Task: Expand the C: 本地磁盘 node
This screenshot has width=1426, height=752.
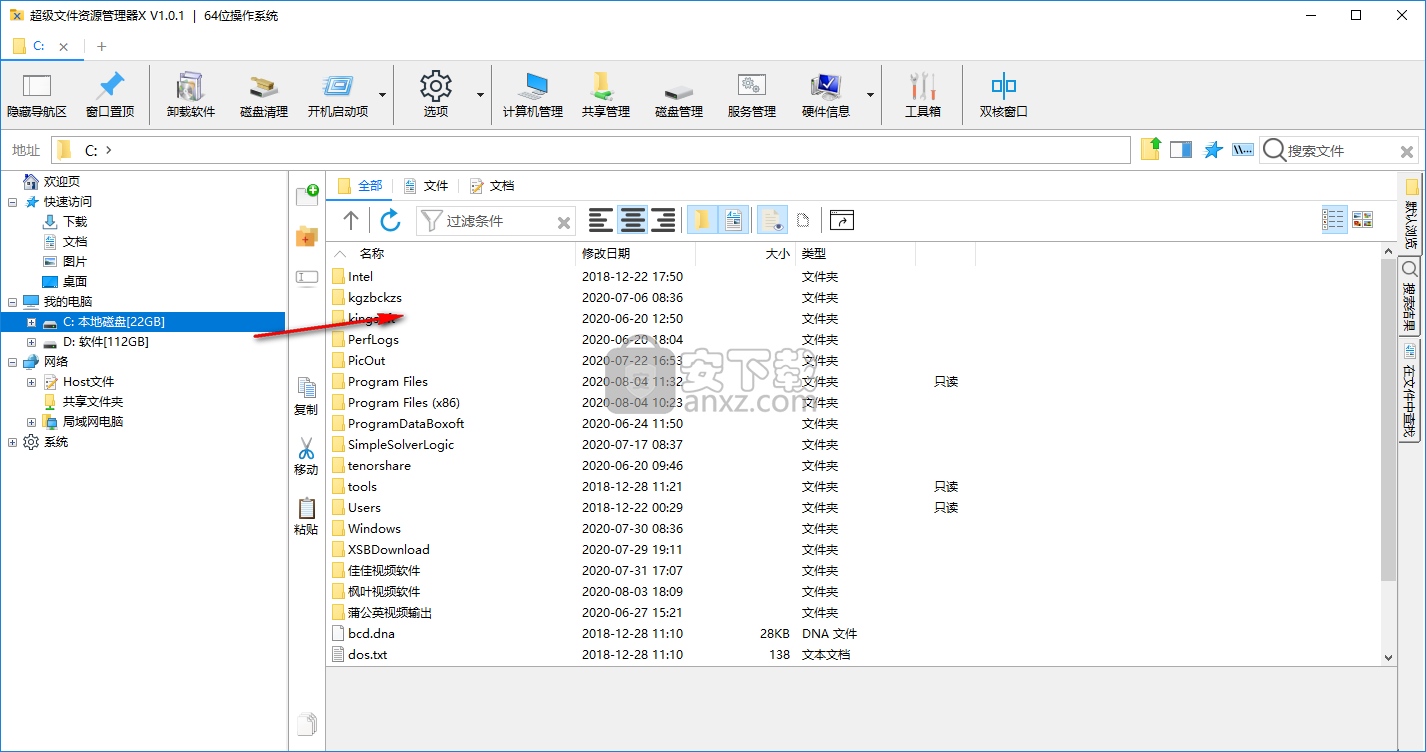Action: [31, 322]
